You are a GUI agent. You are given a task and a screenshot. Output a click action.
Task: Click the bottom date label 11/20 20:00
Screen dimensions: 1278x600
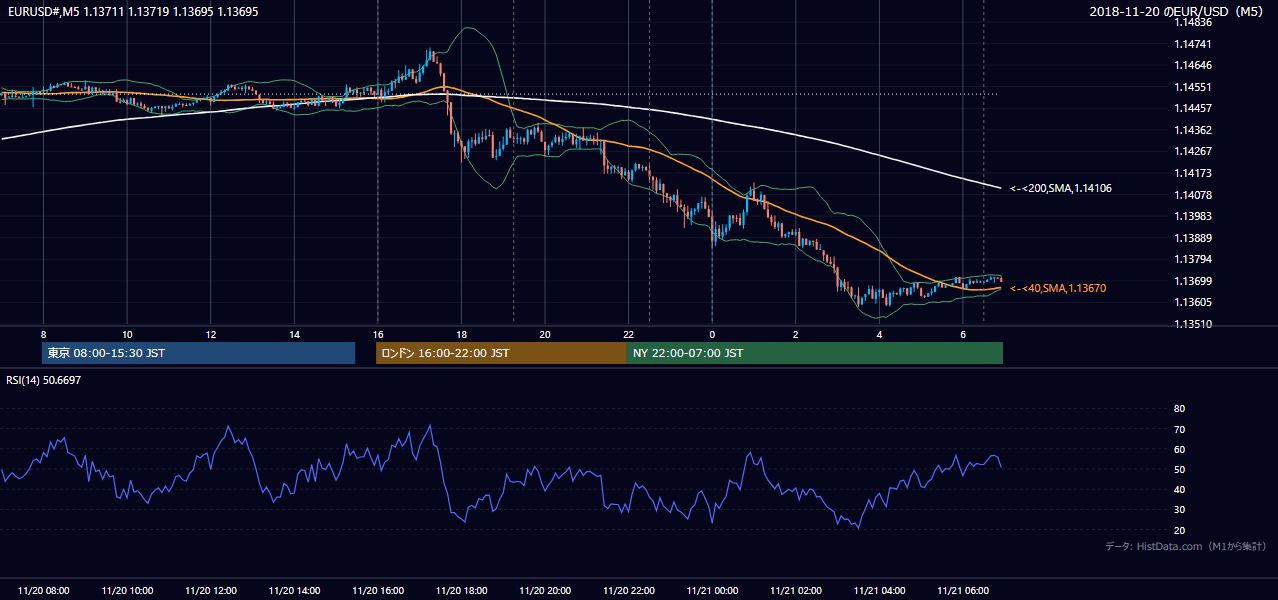click(545, 591)
